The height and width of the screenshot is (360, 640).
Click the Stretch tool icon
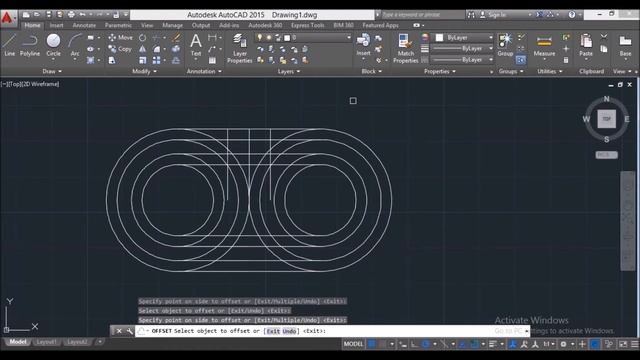[112, 60]
